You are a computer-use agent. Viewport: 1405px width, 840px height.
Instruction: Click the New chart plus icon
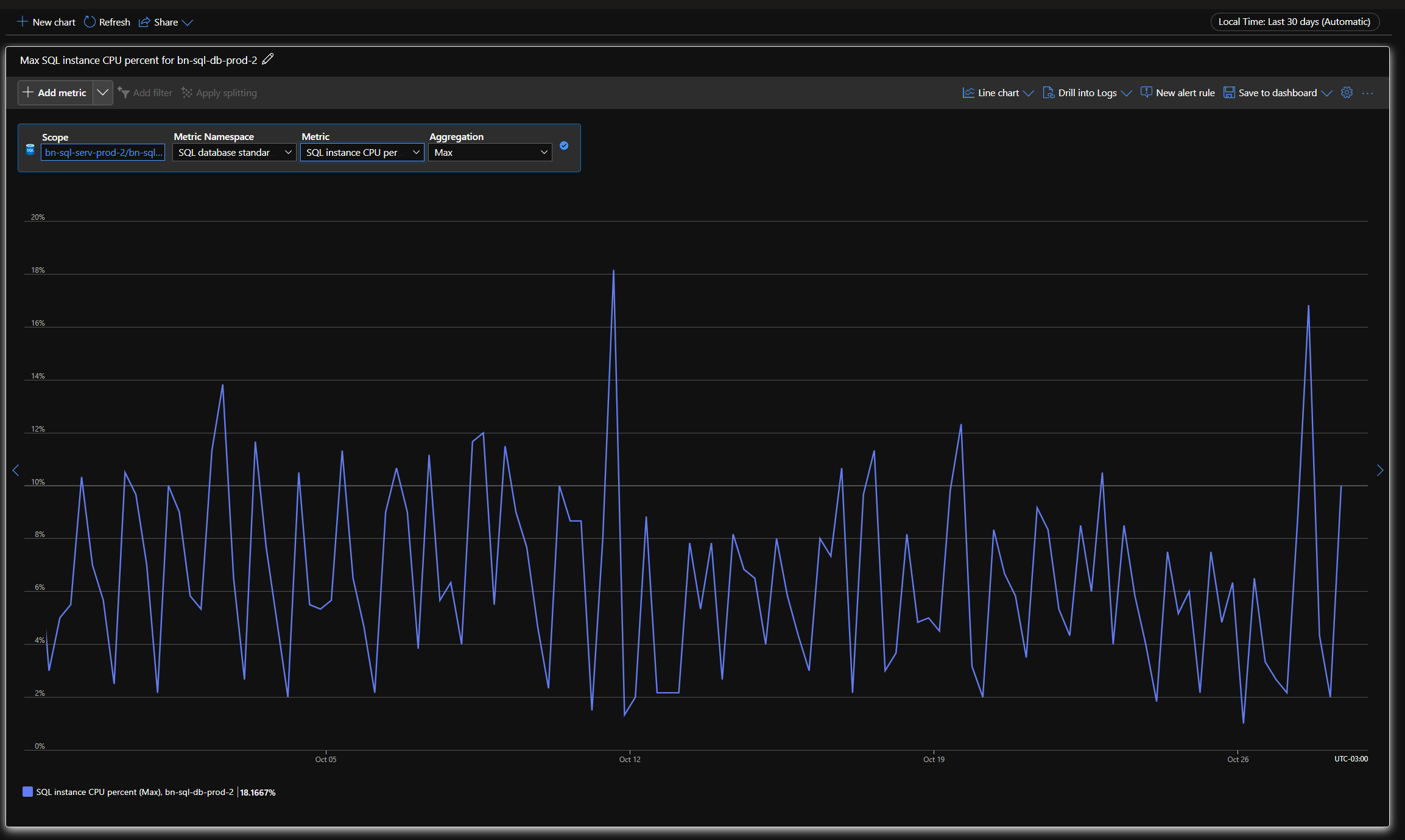coord(23,22)
